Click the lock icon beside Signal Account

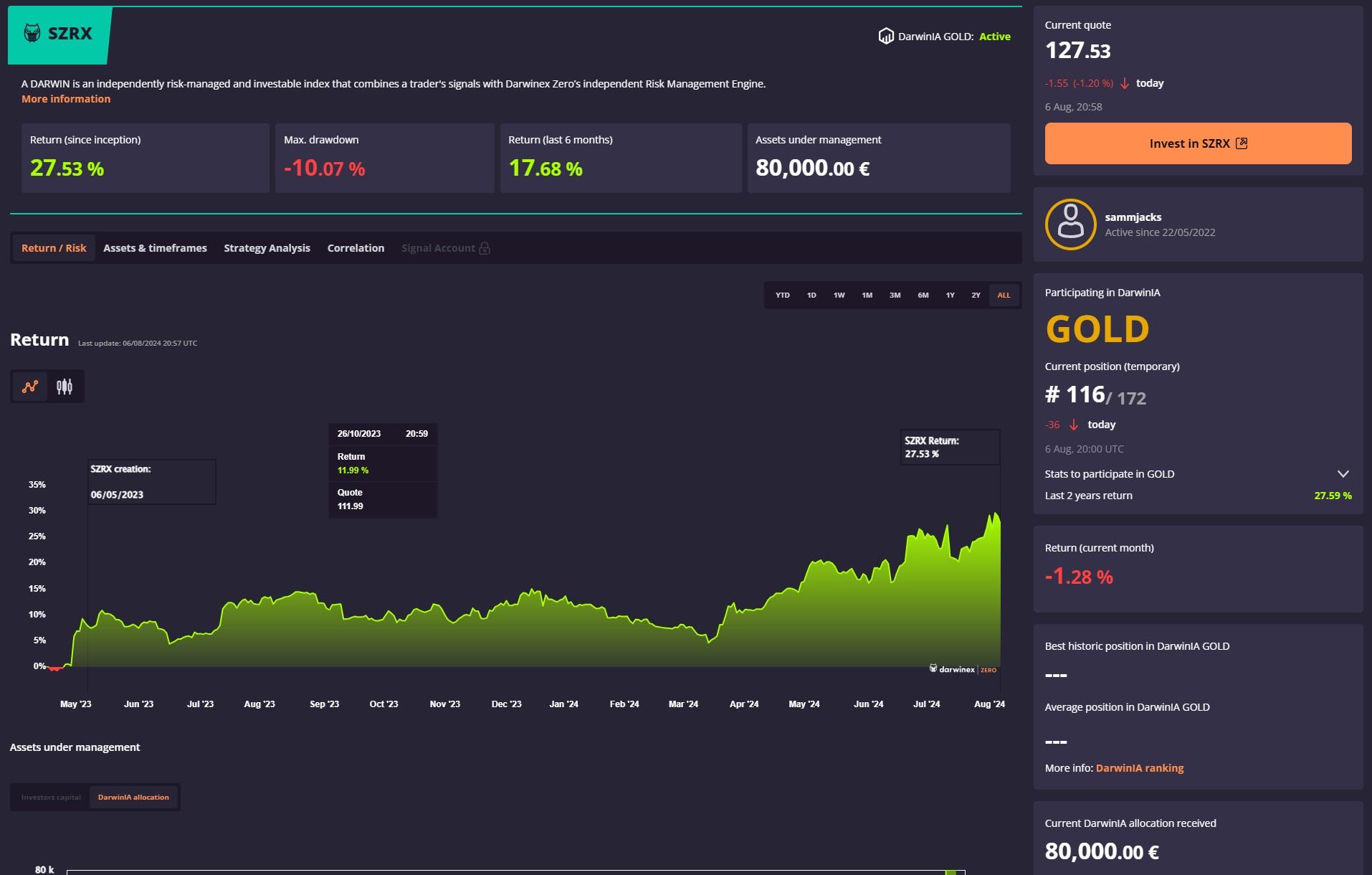pos(485,248)
